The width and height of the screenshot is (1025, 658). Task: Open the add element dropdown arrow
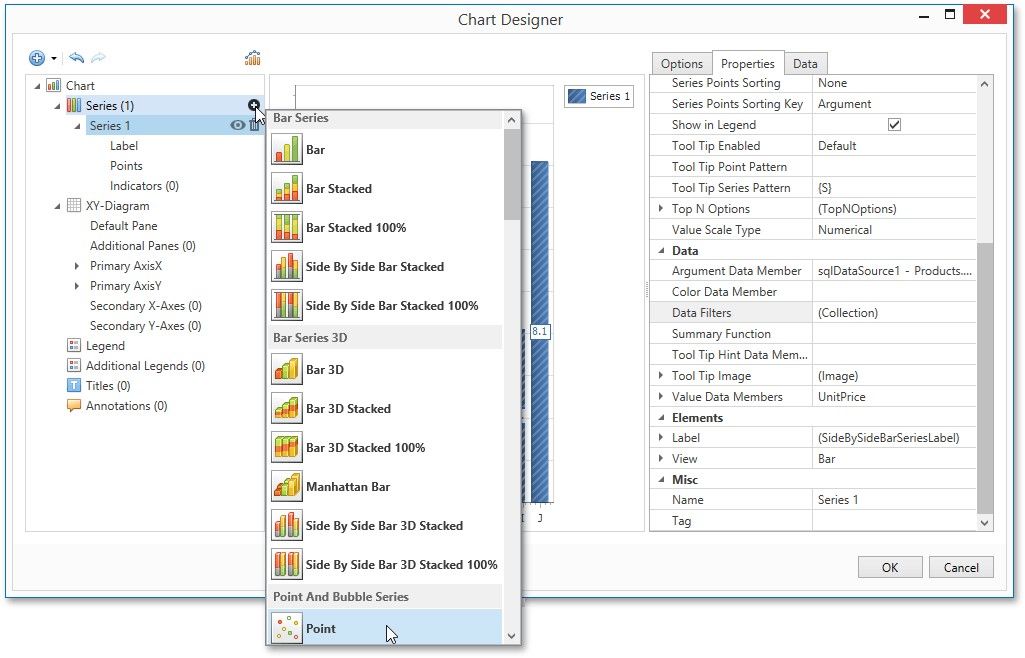coord(54,59)
